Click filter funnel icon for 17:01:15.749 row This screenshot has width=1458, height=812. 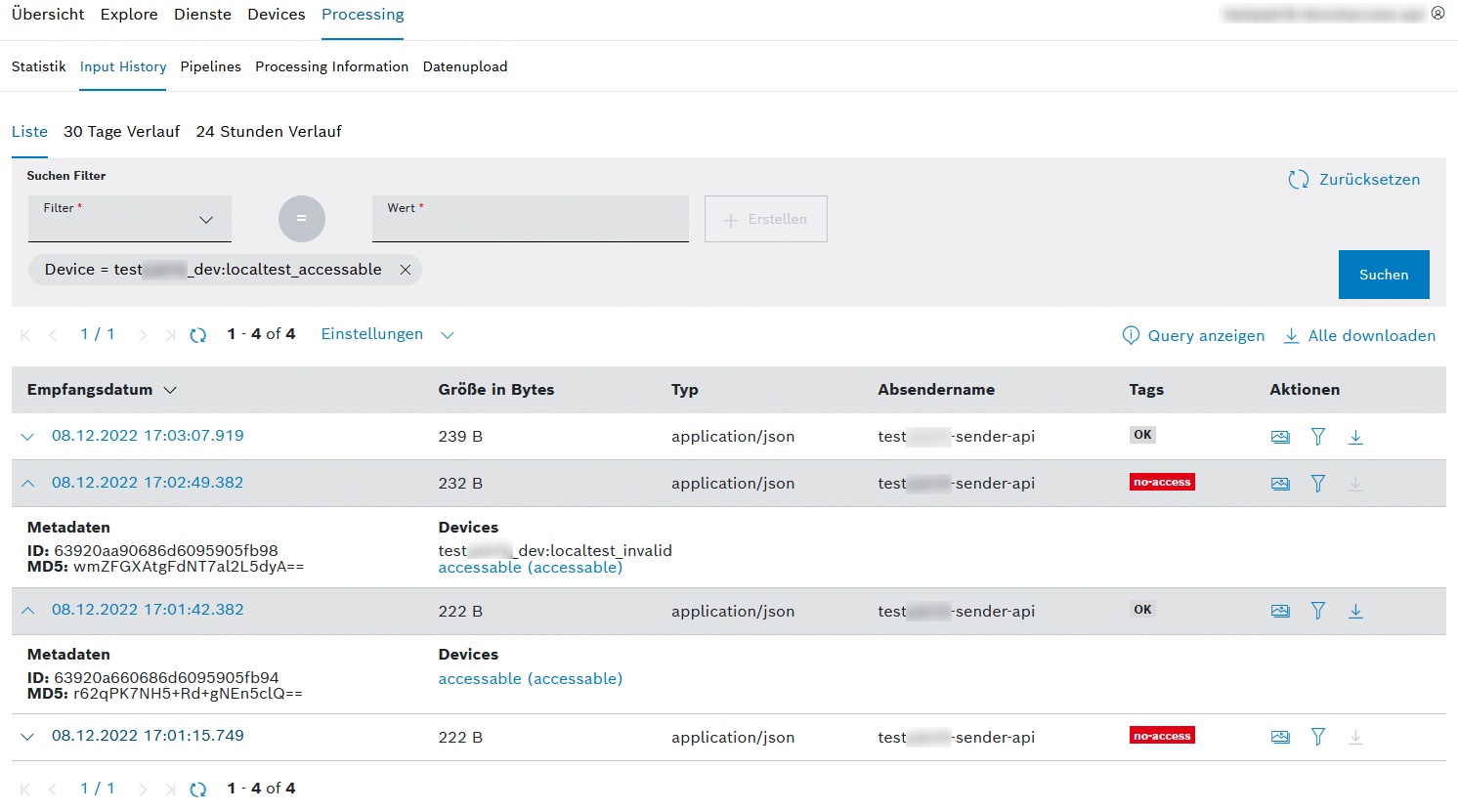(x=1317, y=737)
